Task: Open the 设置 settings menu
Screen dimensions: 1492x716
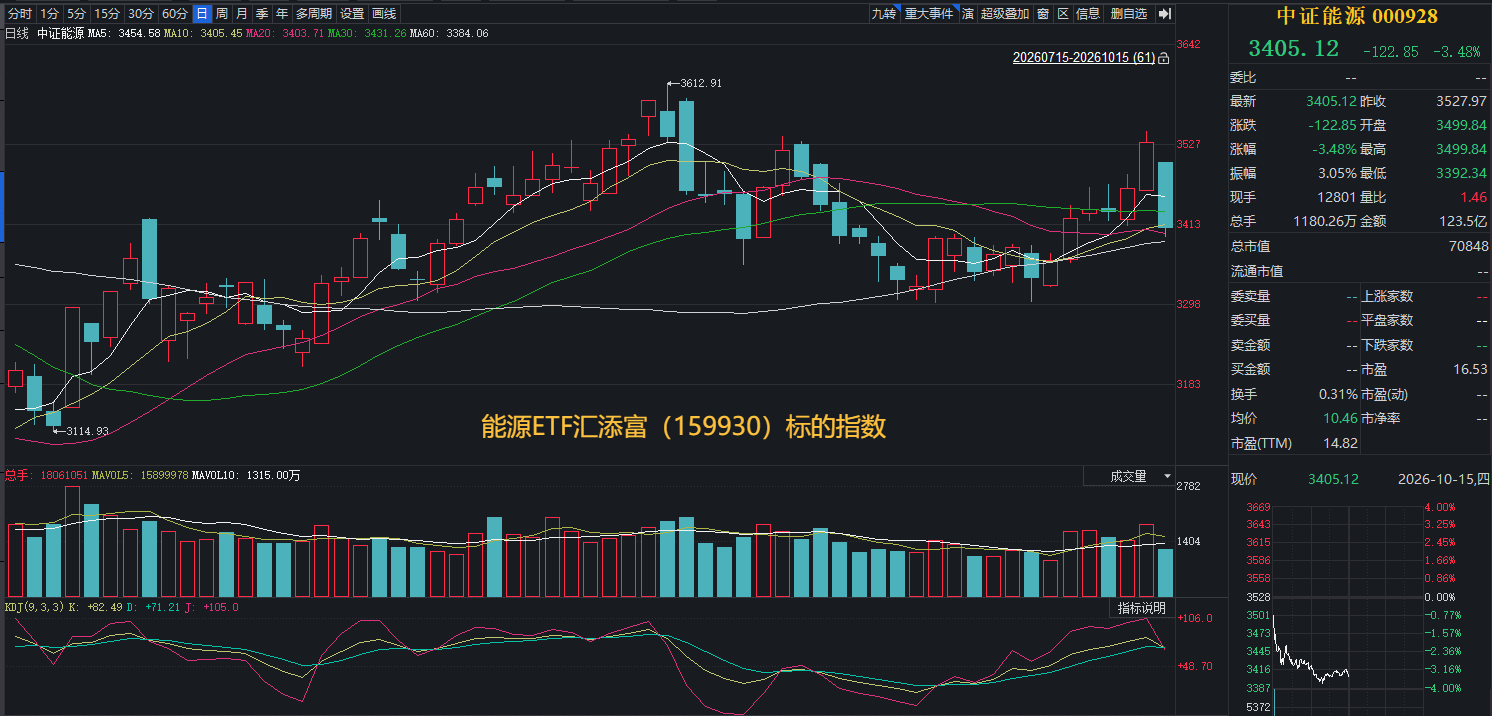Action: click(352, 14)
